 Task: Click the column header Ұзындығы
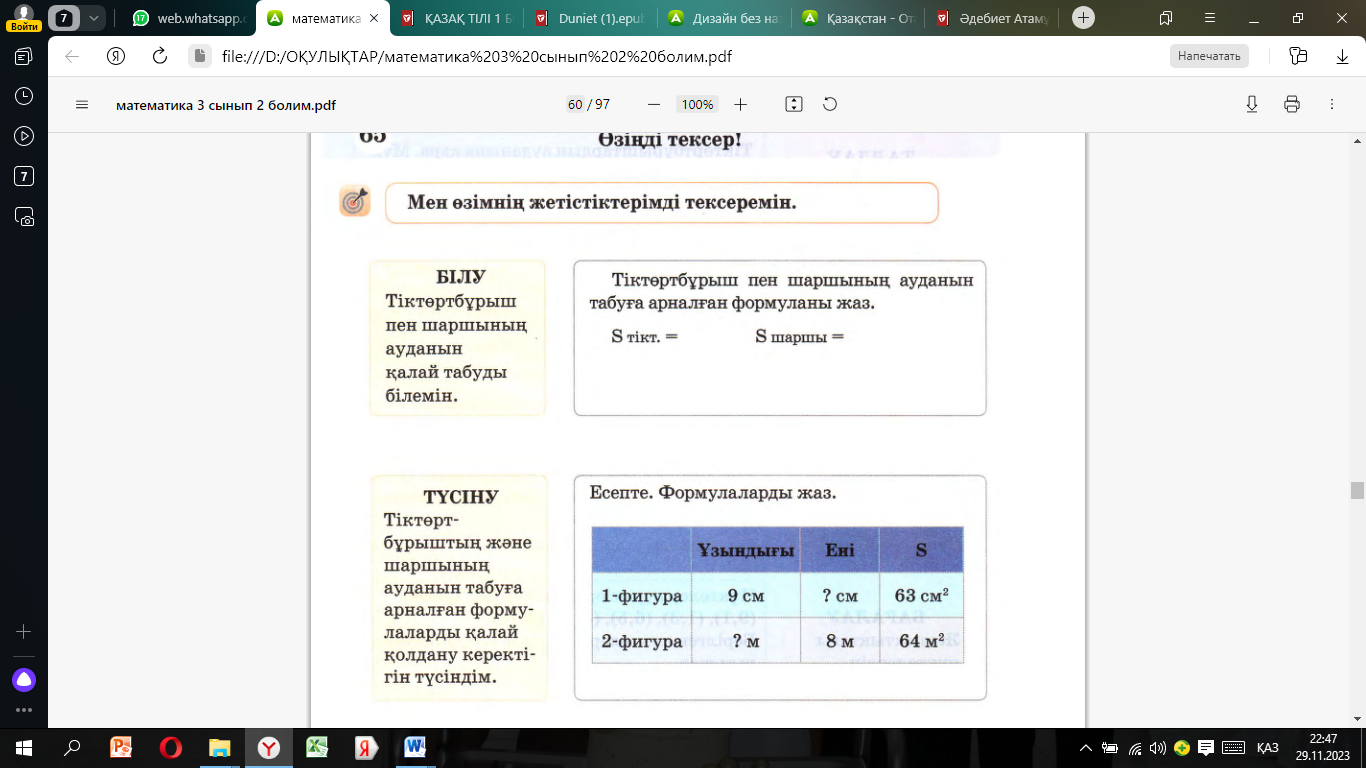(x=746, y=550)
